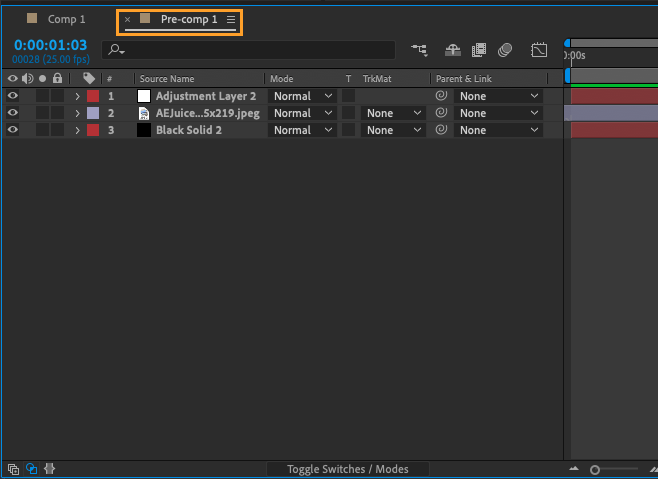
Task: Click Toggle Switches / Modes button
Action: tap(348, 469)
